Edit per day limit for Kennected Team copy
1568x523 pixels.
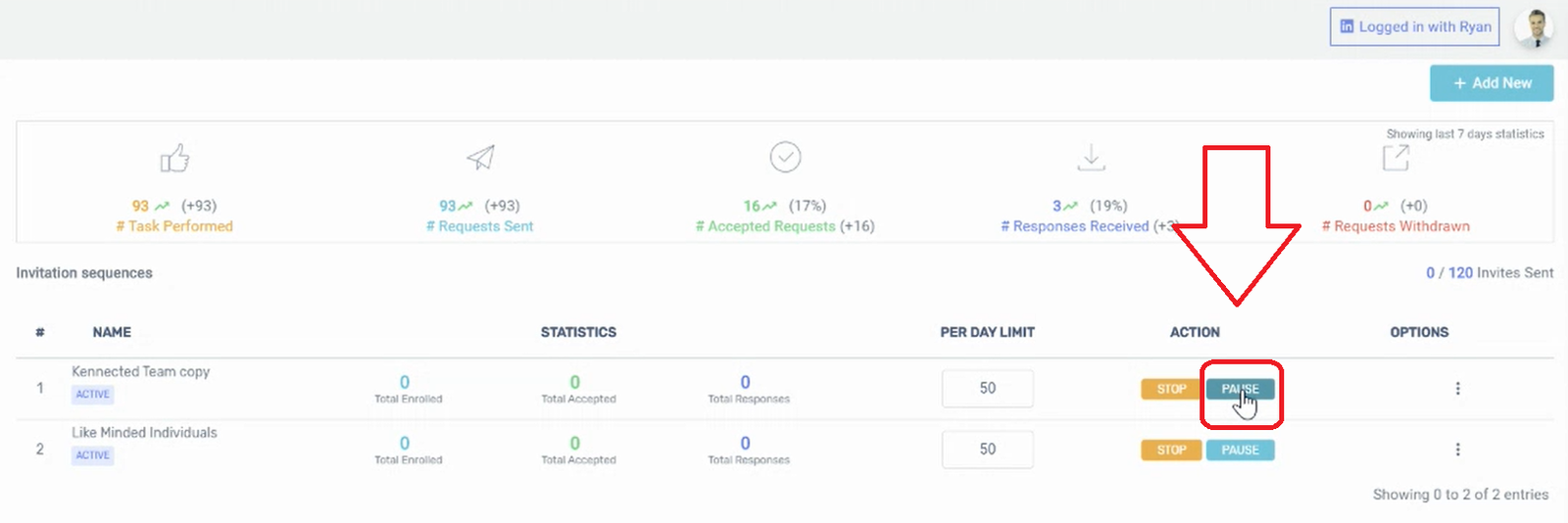coord(987,389)
